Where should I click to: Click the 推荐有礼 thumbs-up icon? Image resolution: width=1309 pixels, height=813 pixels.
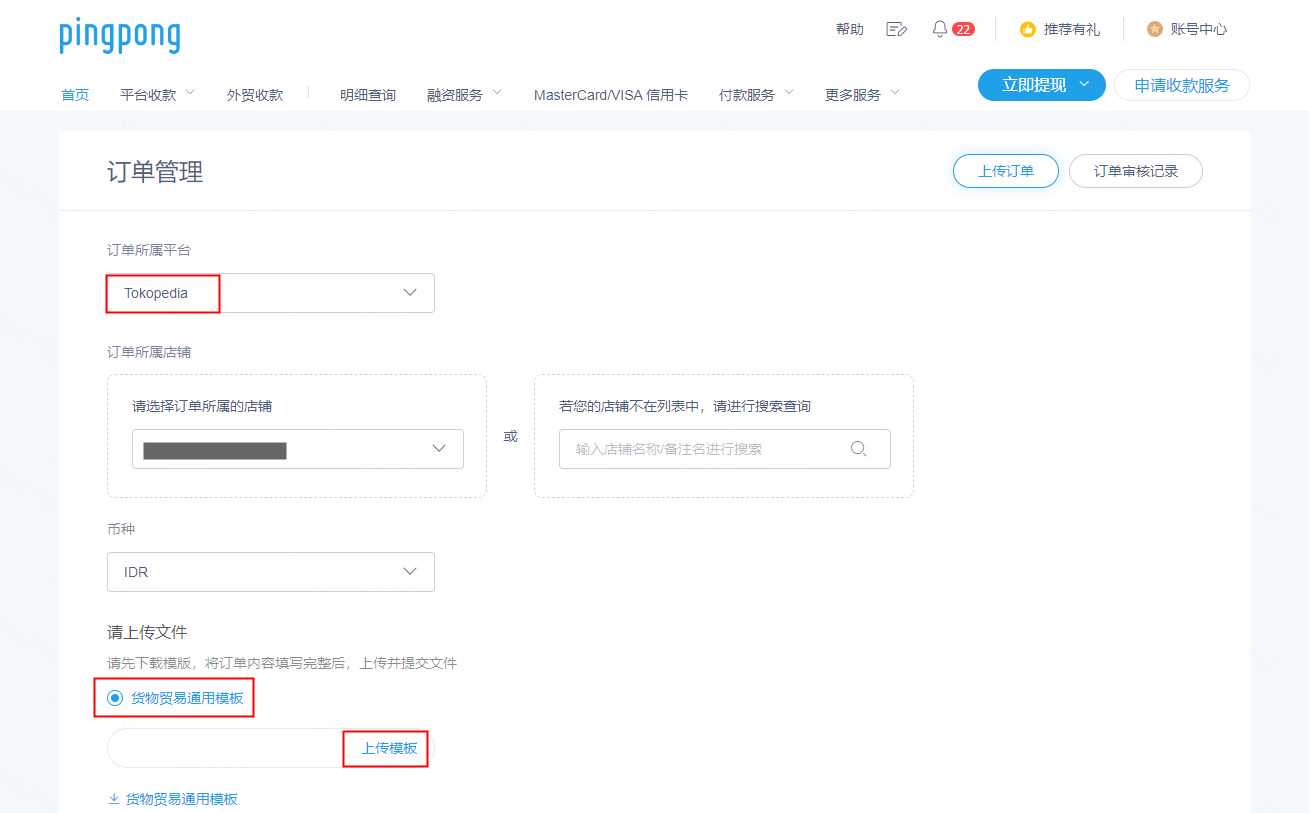(x=1027, y=29)
